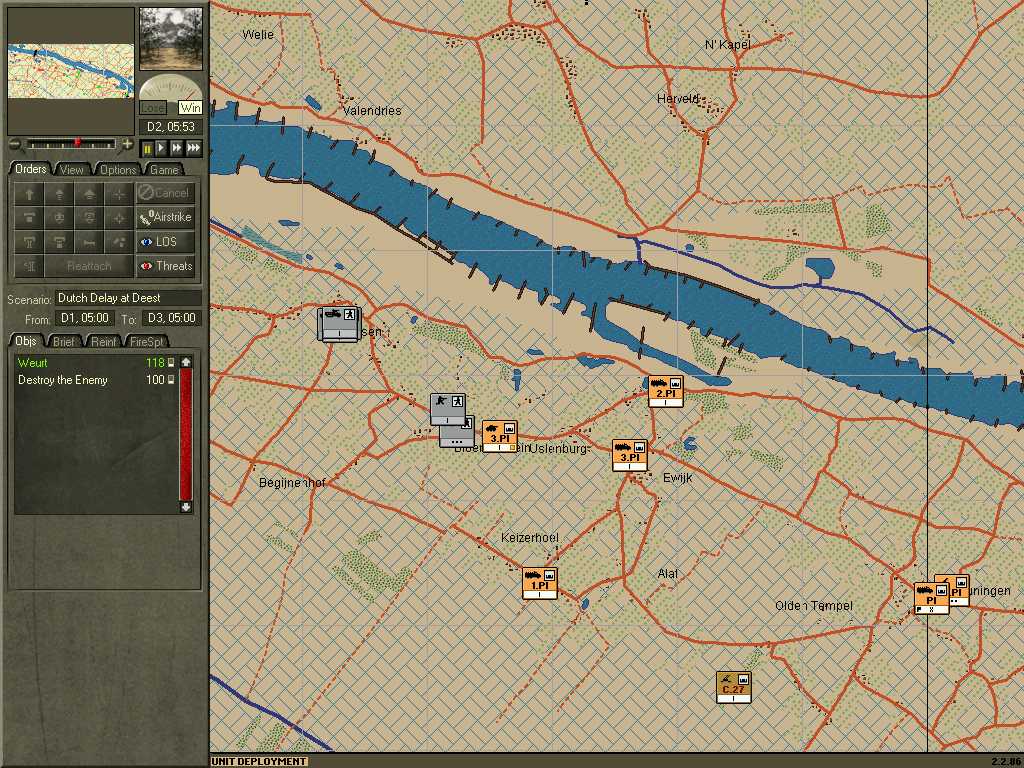1024x768 pixels.
Task: Click the UNIT DEPLOYMENT status bar text
Action: 259,761
